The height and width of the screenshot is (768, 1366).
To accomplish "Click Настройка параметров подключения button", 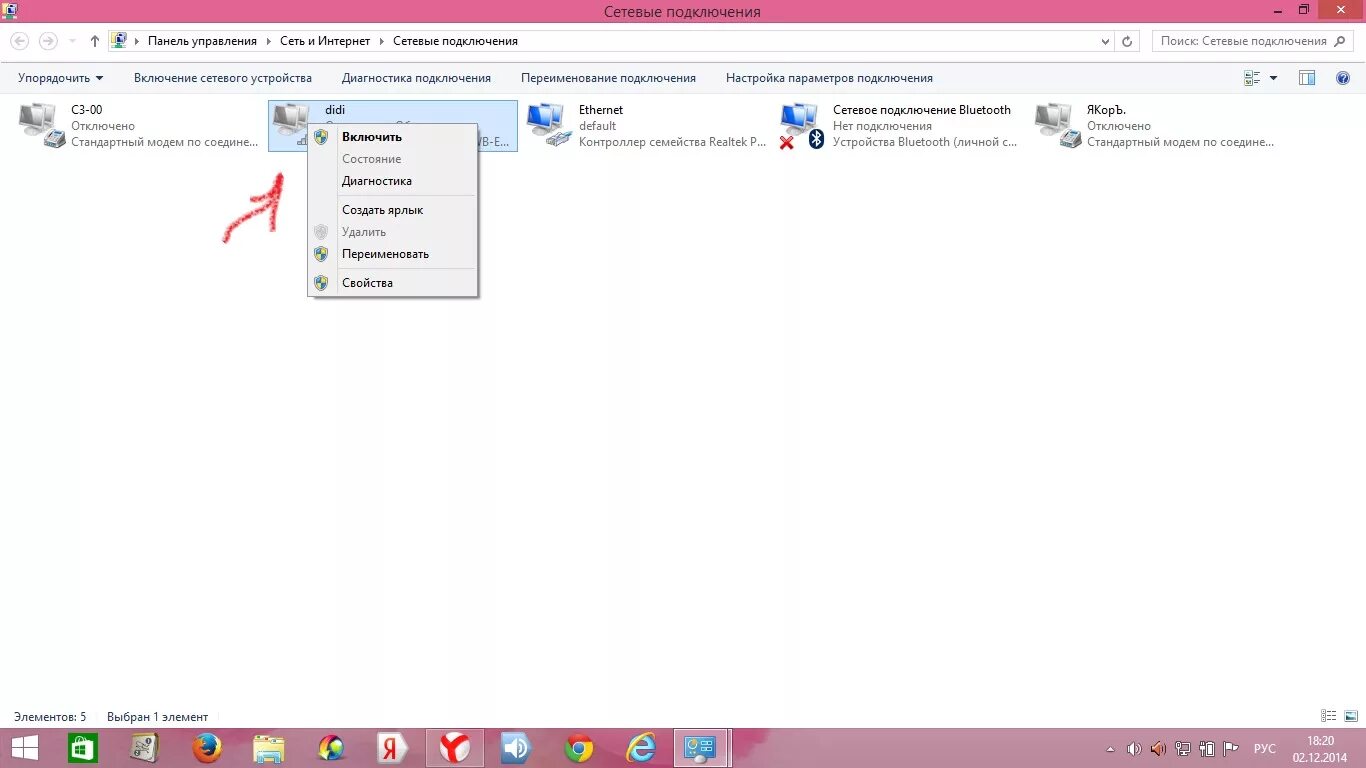I will click(x=829, y=78).
